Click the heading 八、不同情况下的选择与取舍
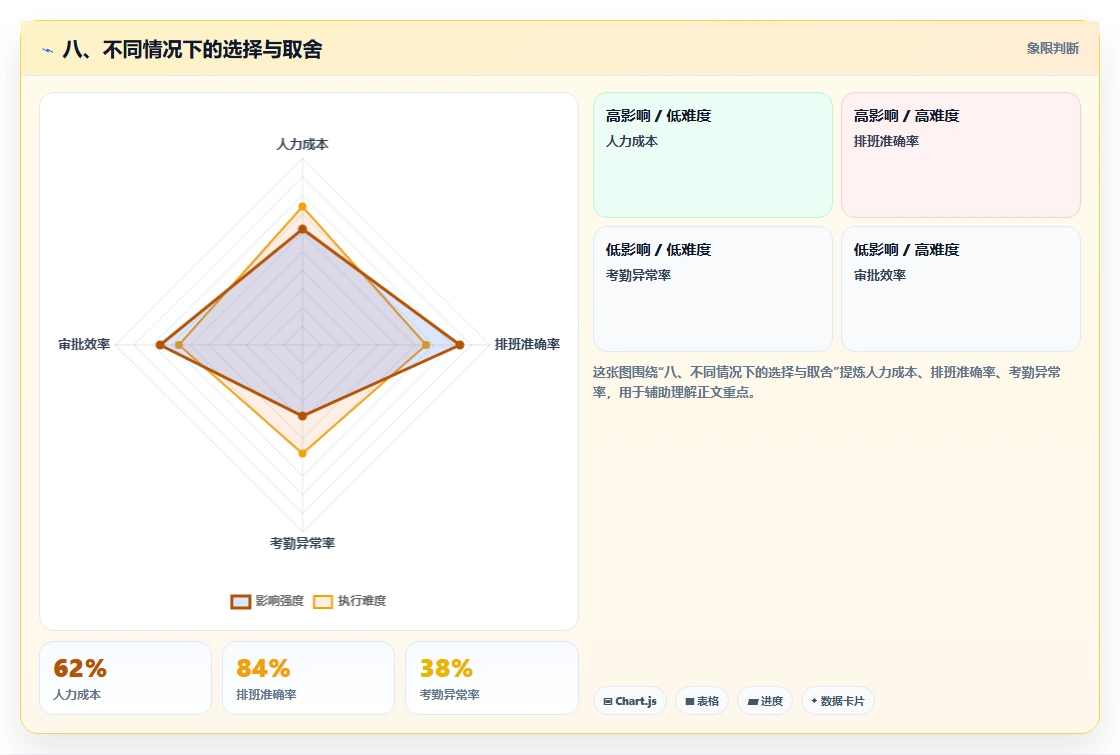 click(x=192, y=49)
